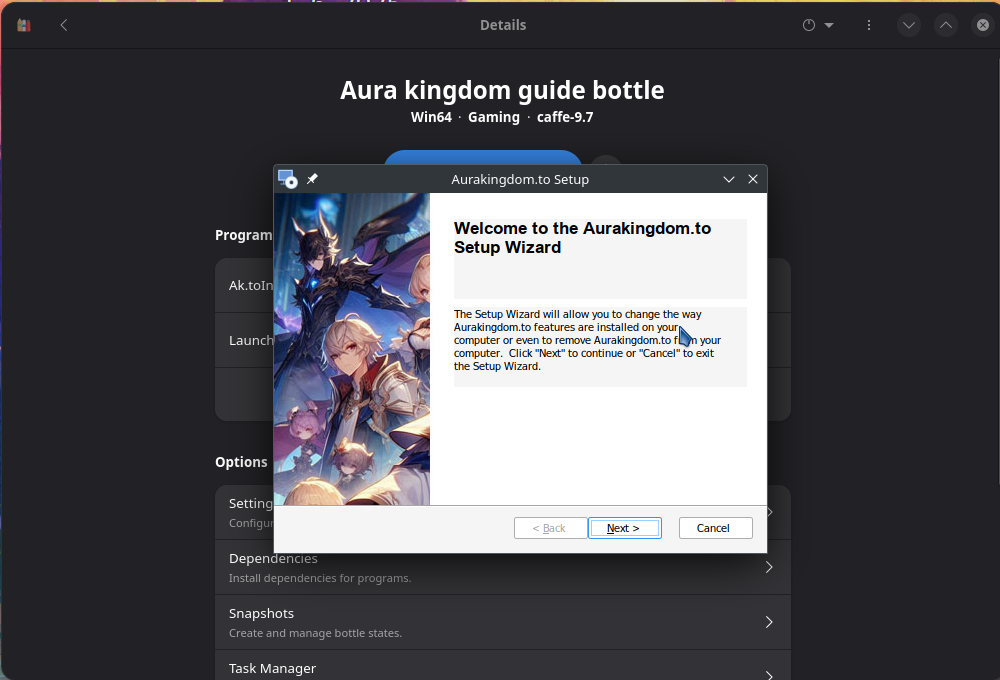Viewport: 1000px width, 680px height.
Task: Click the installer icon in Setup title bar
Action: [x=288, y=179]
